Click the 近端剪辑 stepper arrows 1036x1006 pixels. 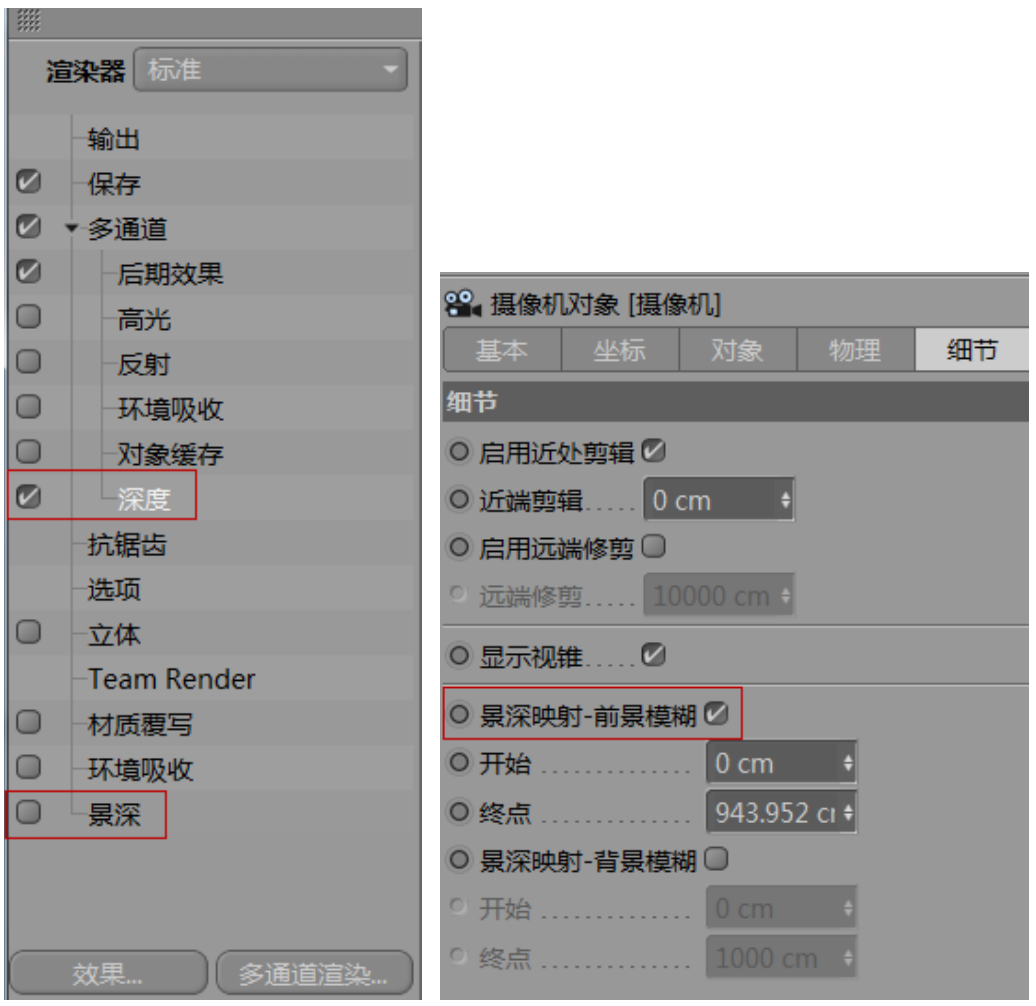click(x=786, y=500)
